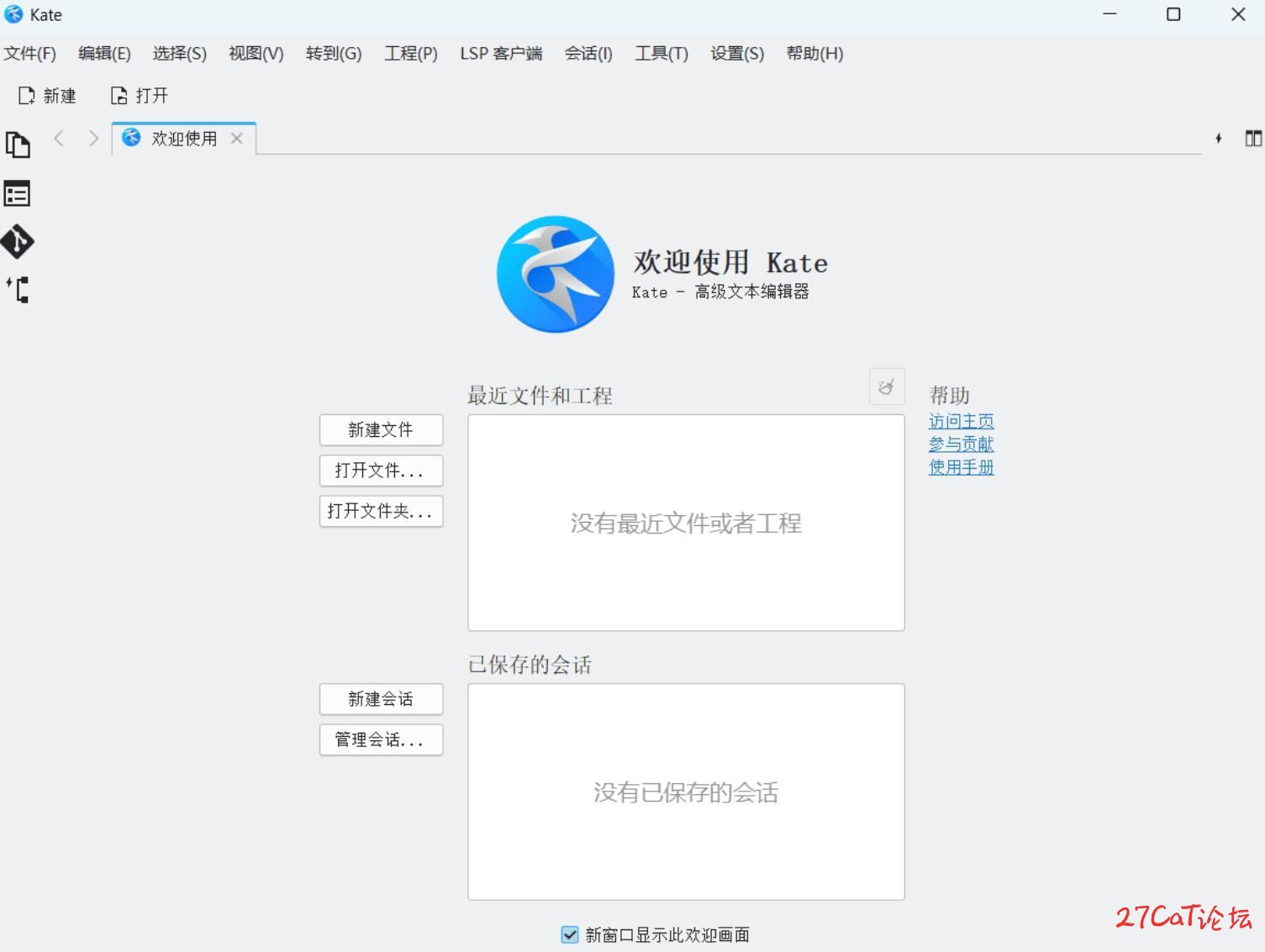Click the 新建 toolbar button
Viewport: 1265px width, 952px height.
pos(47,96)
